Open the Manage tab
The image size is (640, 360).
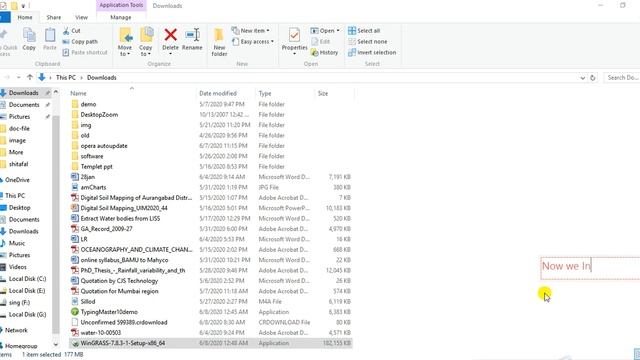121,17
